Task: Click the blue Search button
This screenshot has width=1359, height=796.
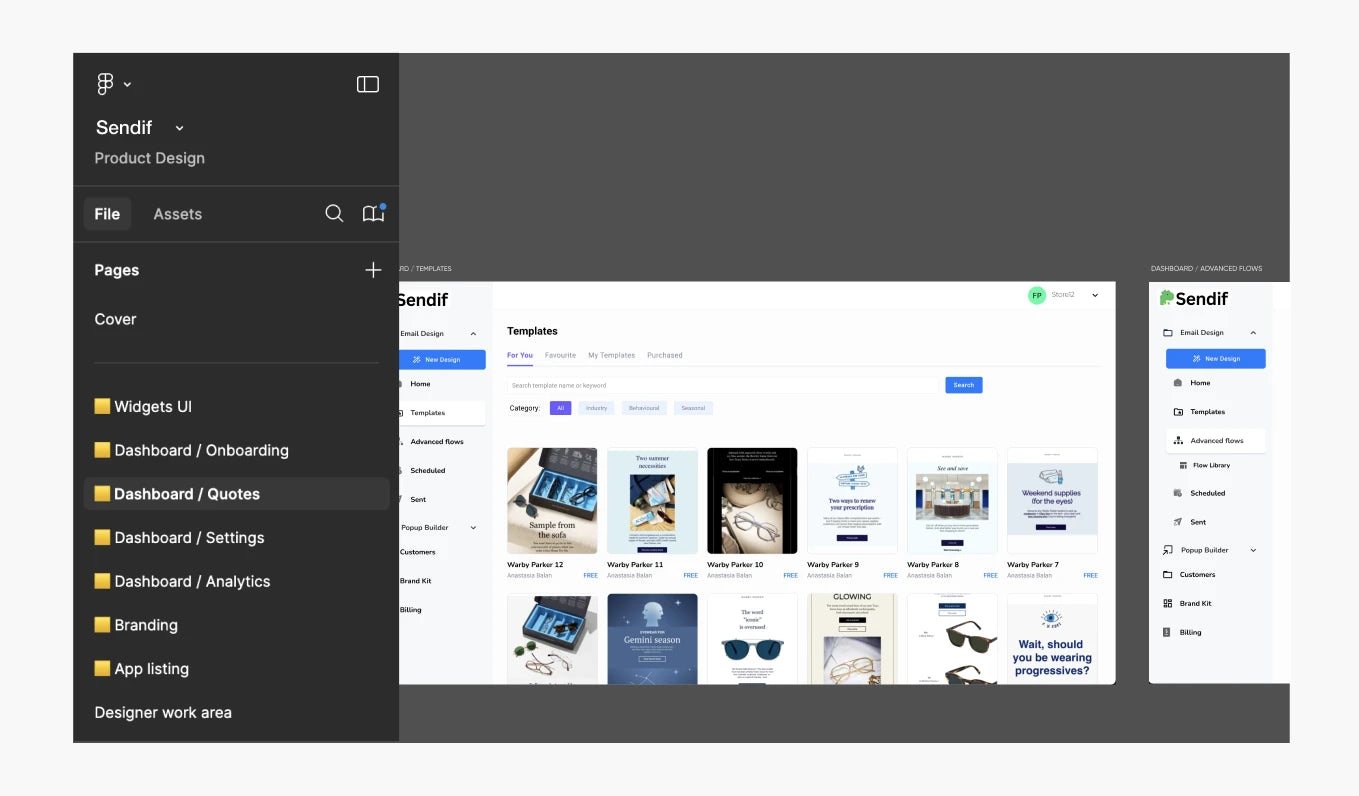Action: (963, 385)
